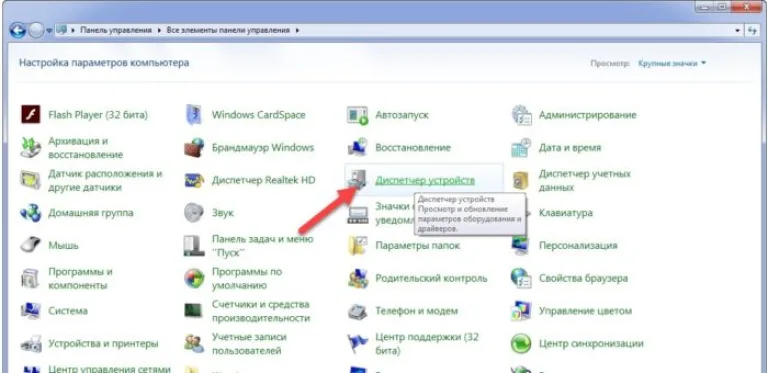768x373 pixels.
Task: Click the Устройства и принтеры icon
Action: point(30,344)
